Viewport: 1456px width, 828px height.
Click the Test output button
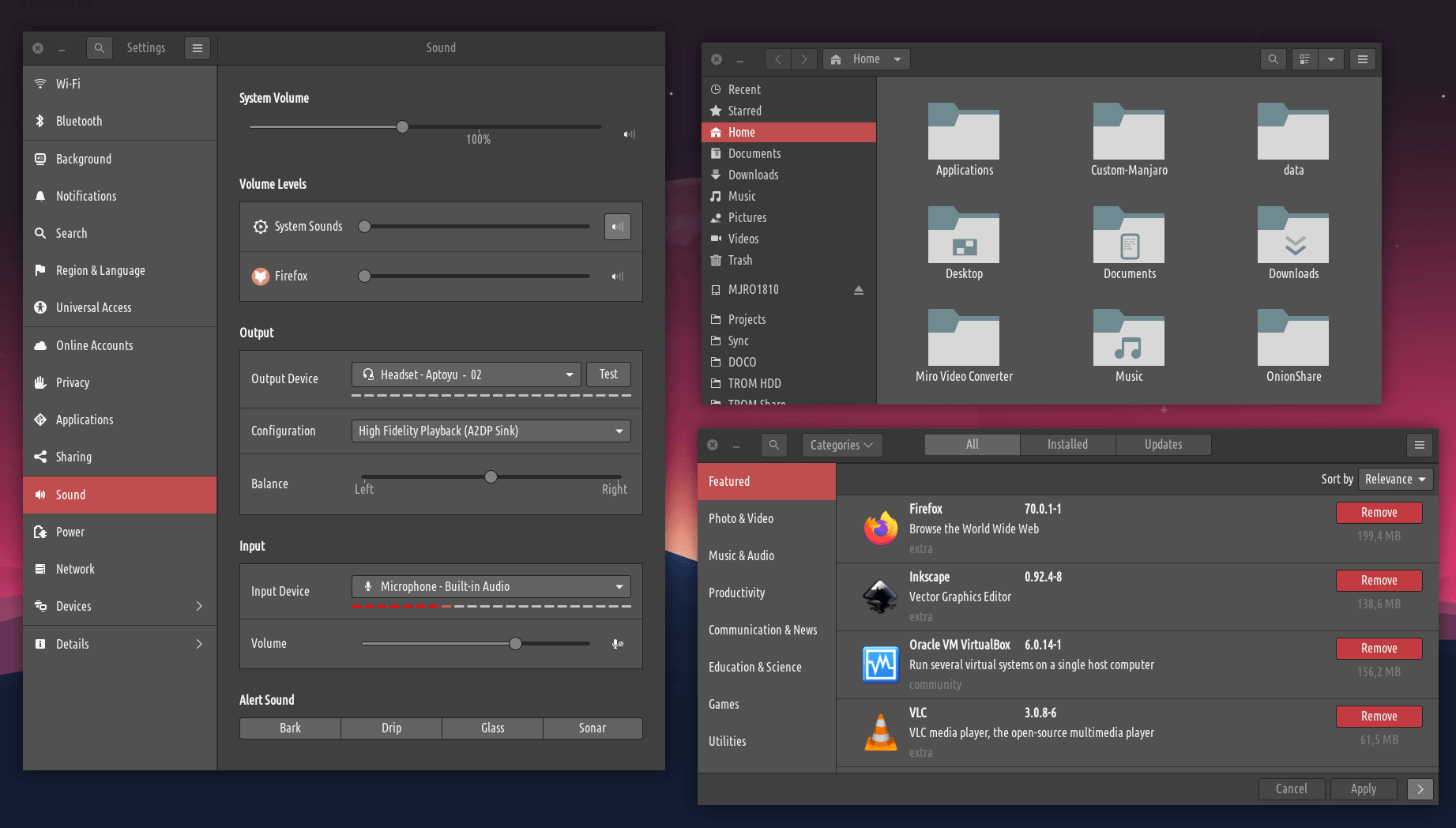coord(608,374)
